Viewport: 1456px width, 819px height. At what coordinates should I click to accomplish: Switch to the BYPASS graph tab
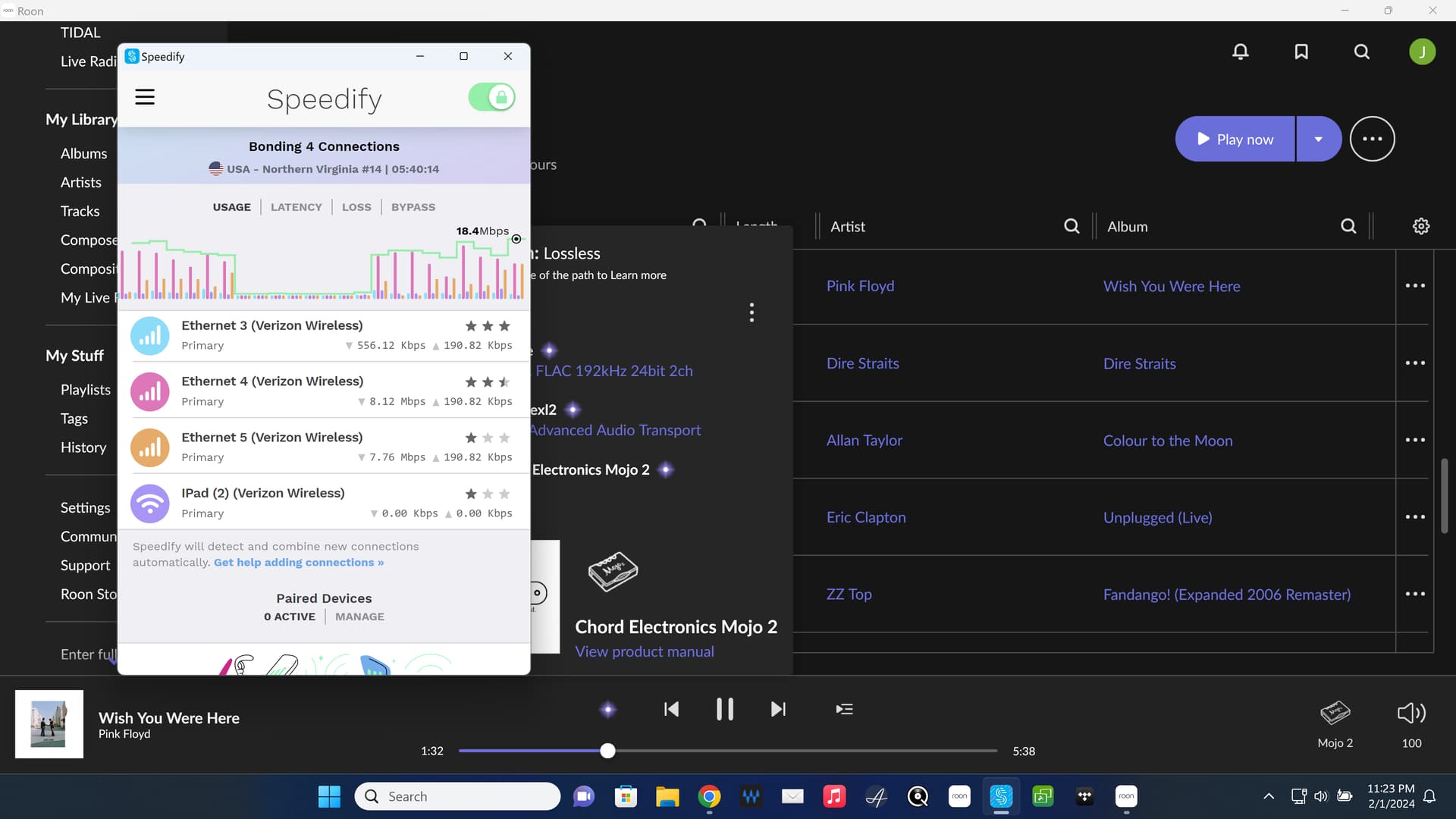413,207
